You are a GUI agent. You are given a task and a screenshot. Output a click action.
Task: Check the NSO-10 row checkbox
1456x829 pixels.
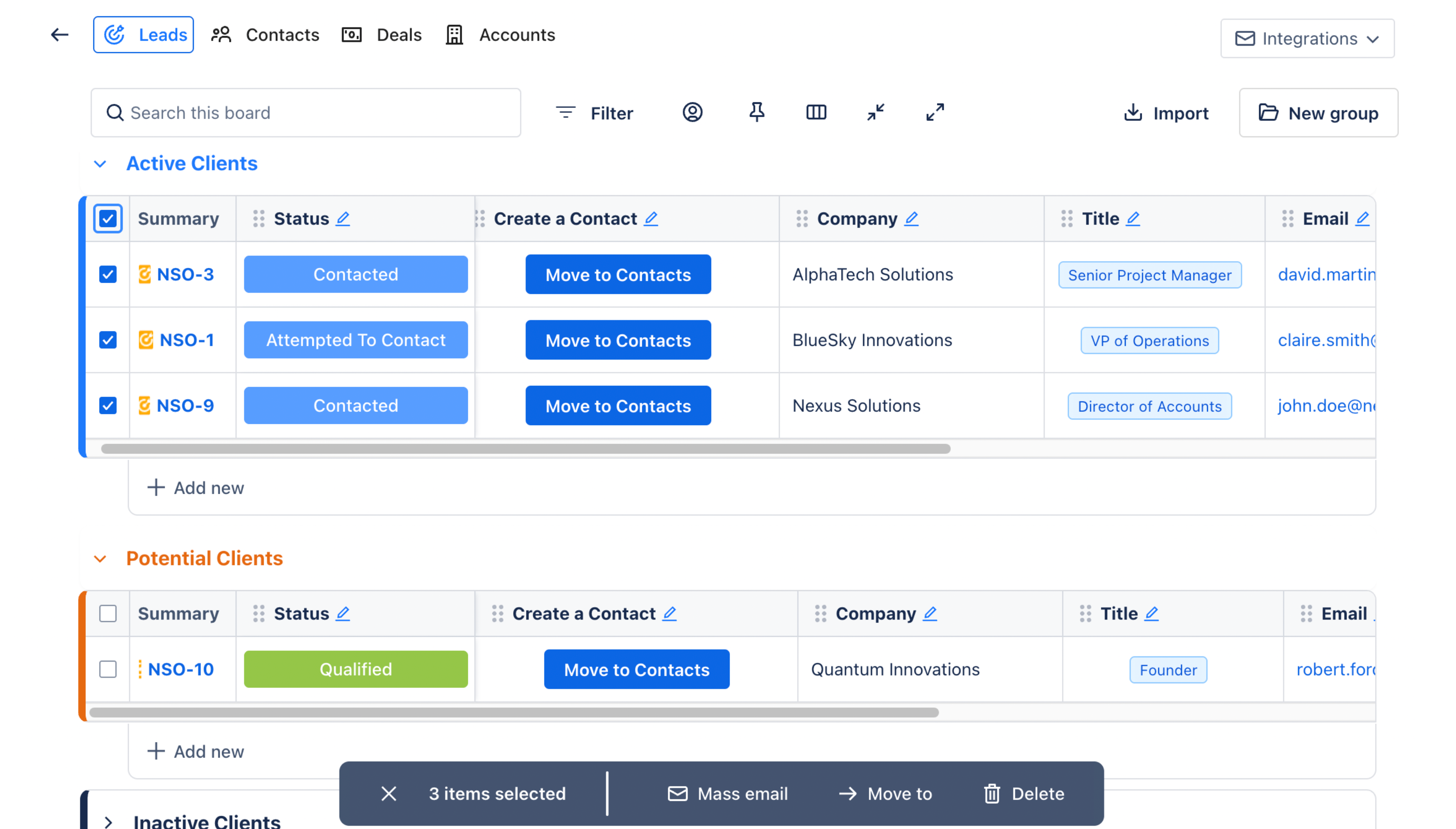pyautogui.click(x=107, y=669)
